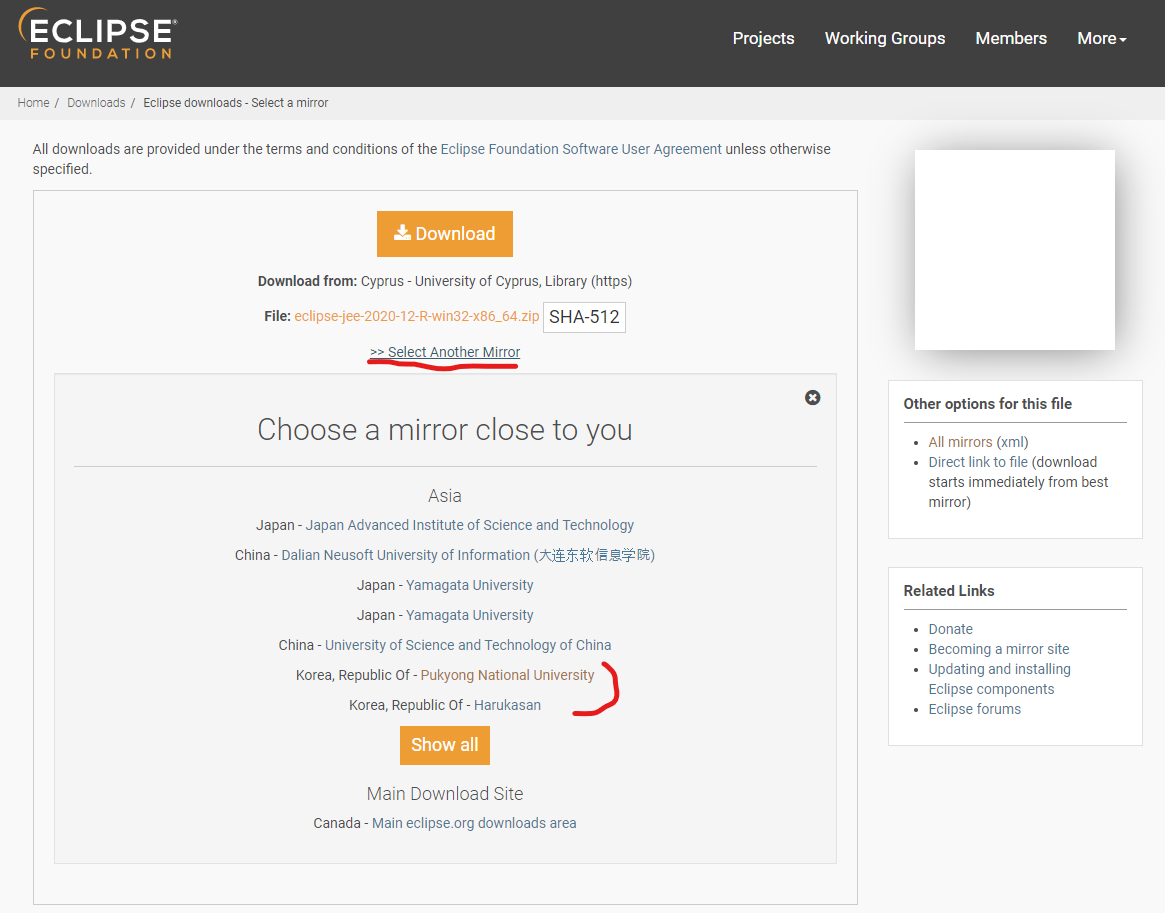Select Pukyong National University mirror
The height and width of the screenshot is (913, 1165).
[x=507, y=675]
